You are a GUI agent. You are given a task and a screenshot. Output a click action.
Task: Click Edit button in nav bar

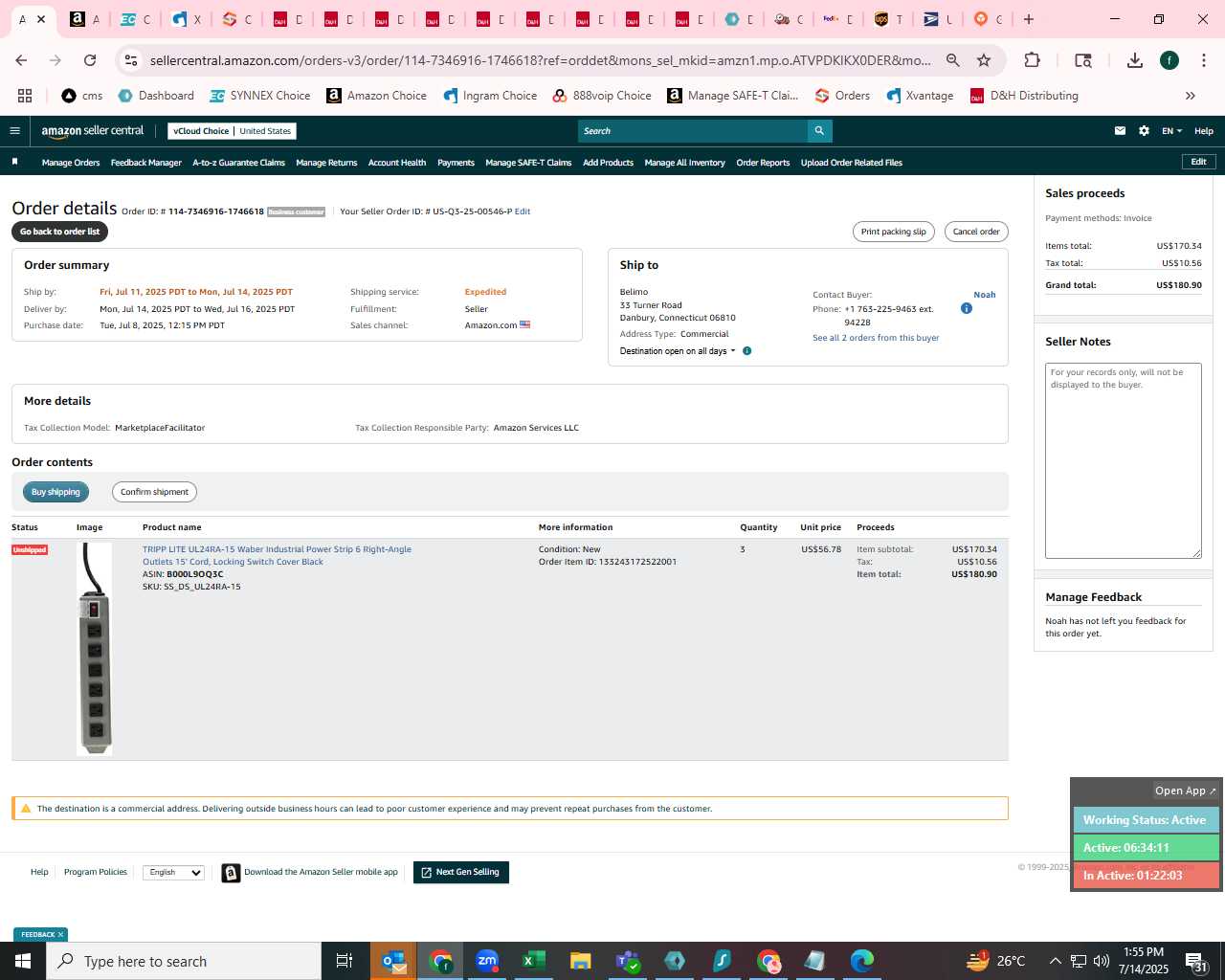(x=1198, y=162)
